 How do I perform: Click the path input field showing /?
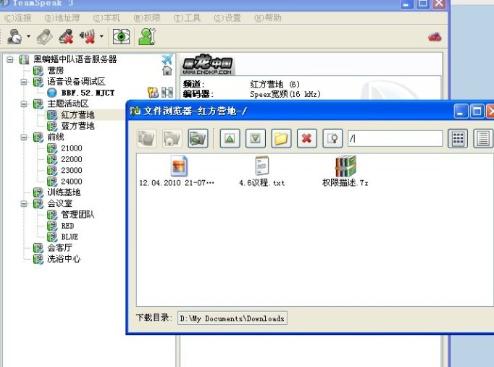click(395, 138)
